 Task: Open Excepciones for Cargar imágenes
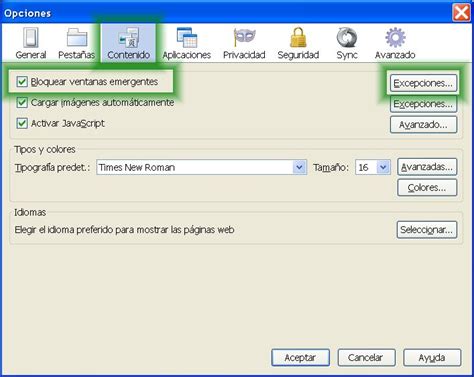click(x=423, y=104)
